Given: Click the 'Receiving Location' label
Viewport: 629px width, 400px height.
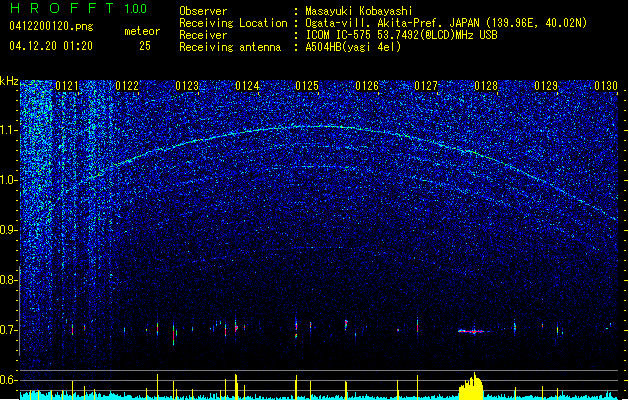Looking at the screenshot, I should point(233,23).
